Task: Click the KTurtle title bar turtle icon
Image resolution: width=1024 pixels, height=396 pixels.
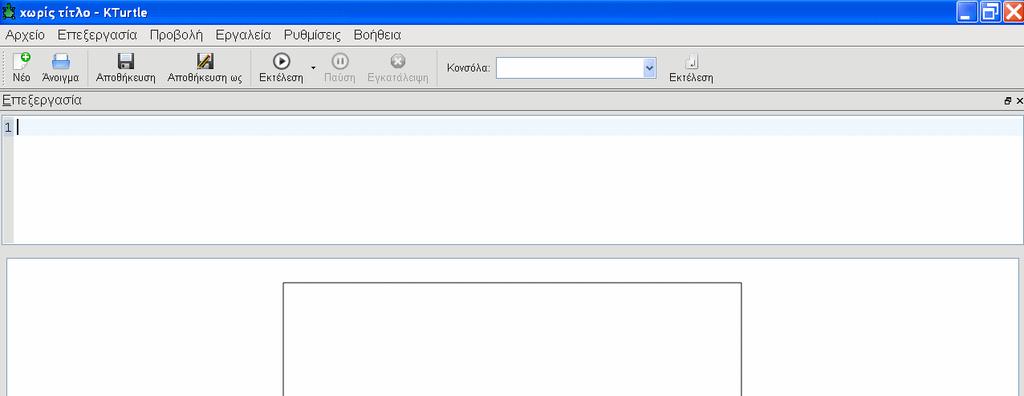Action: point(8,11)
